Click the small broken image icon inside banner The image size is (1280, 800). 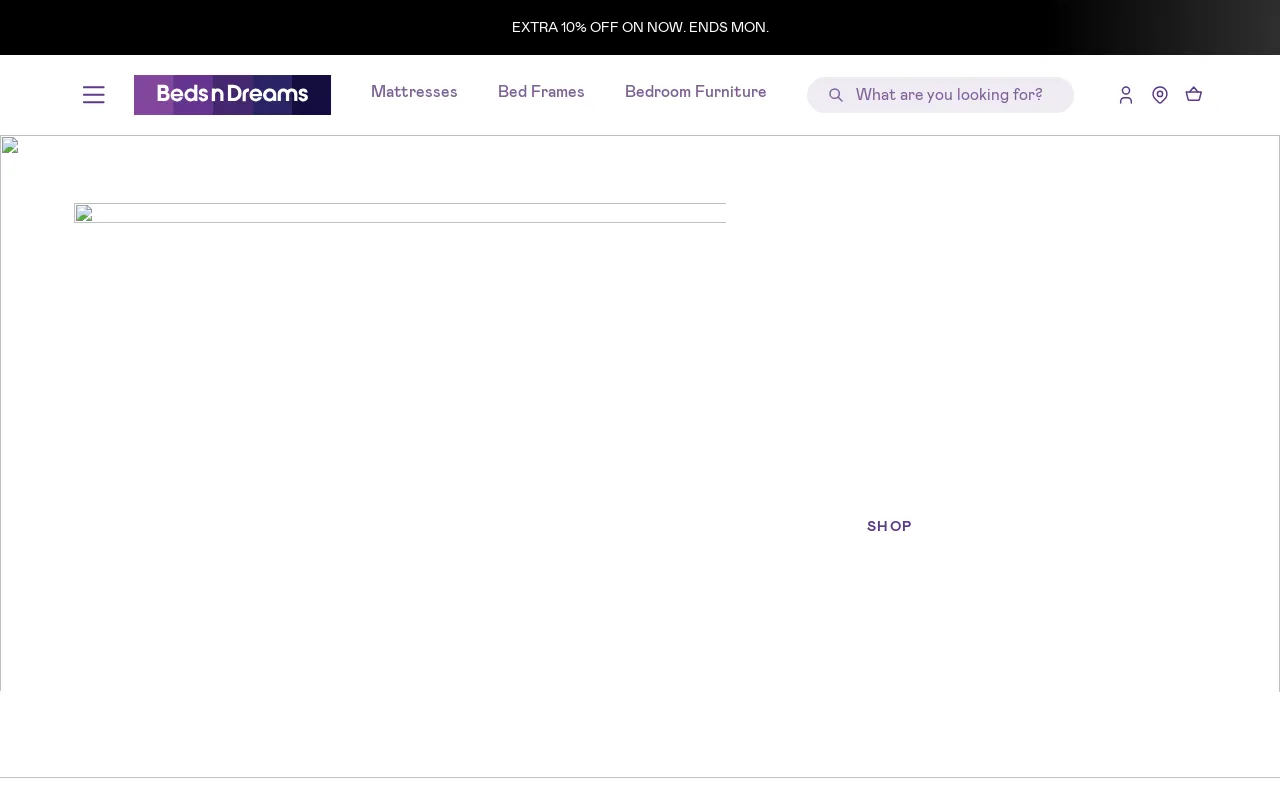click(x=83, y=213)
